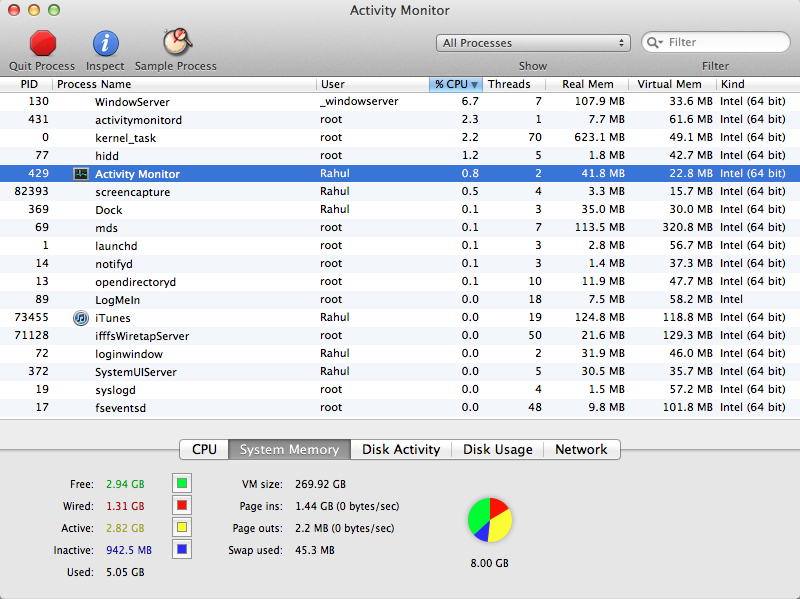Image resolution: width=800 pixels, height=599 pixels.
Task: Click the memory usage pie chart
Action: tap(489, 520)
